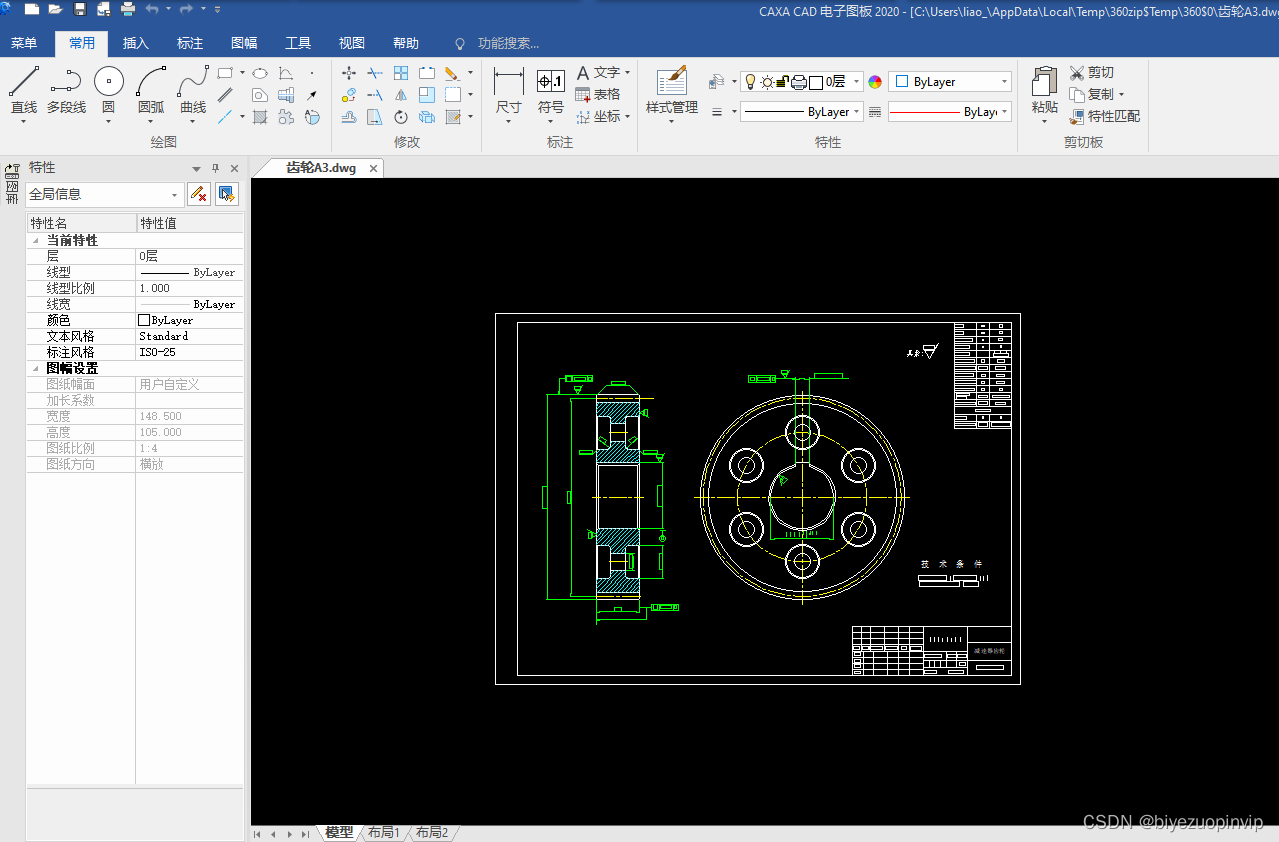Image resolution: width=1279 pixels, height=842 pixels.
Task: Click the mirror tool icon
Action: coord(401,95)
